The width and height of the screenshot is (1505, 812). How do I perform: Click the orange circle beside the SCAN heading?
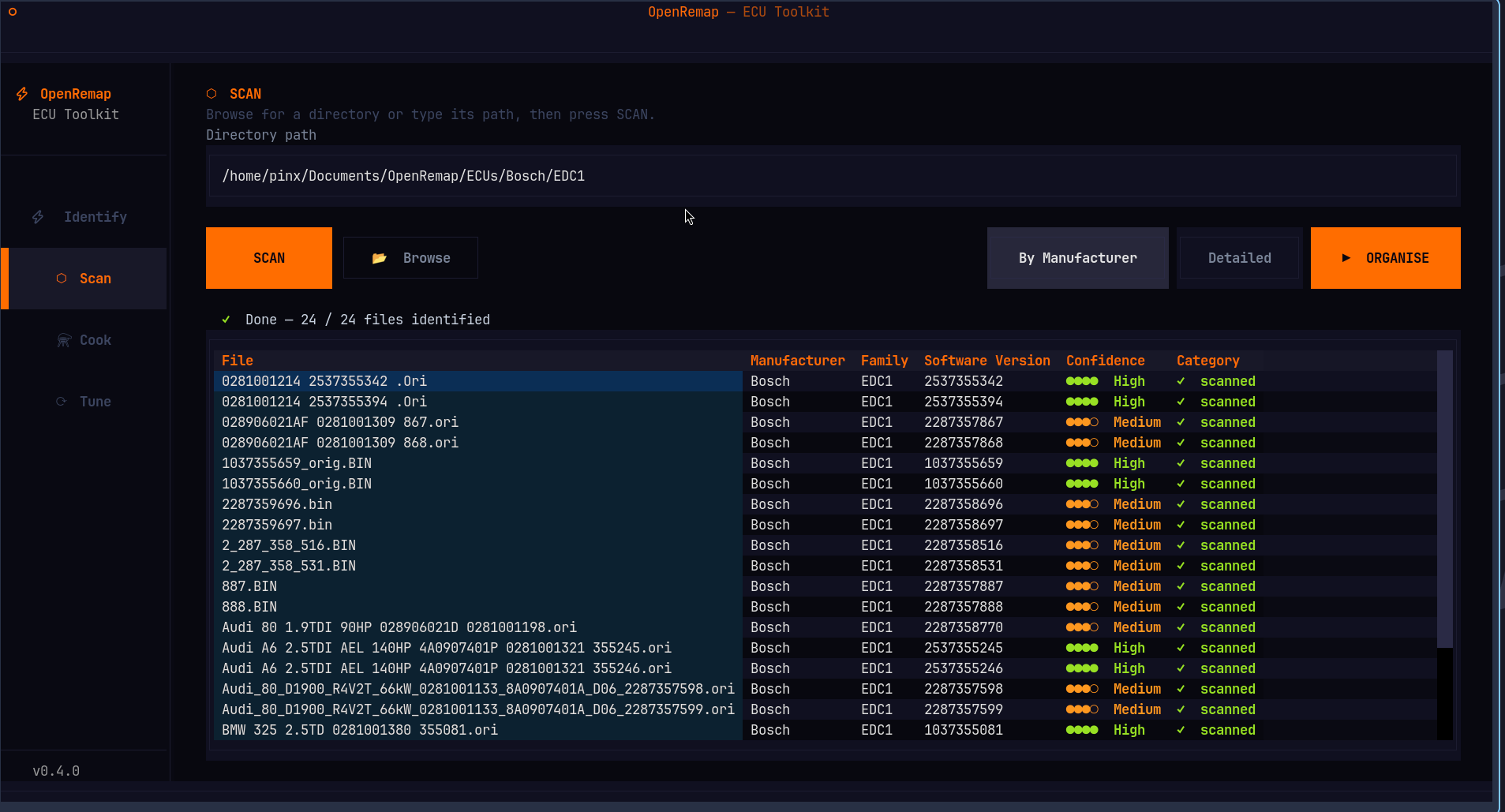[211, 93]
